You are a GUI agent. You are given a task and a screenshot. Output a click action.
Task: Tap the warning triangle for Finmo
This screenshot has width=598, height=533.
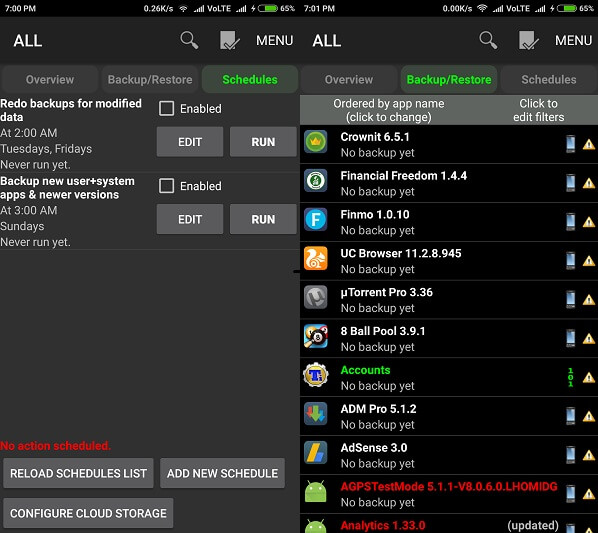(x=588, y=223)
